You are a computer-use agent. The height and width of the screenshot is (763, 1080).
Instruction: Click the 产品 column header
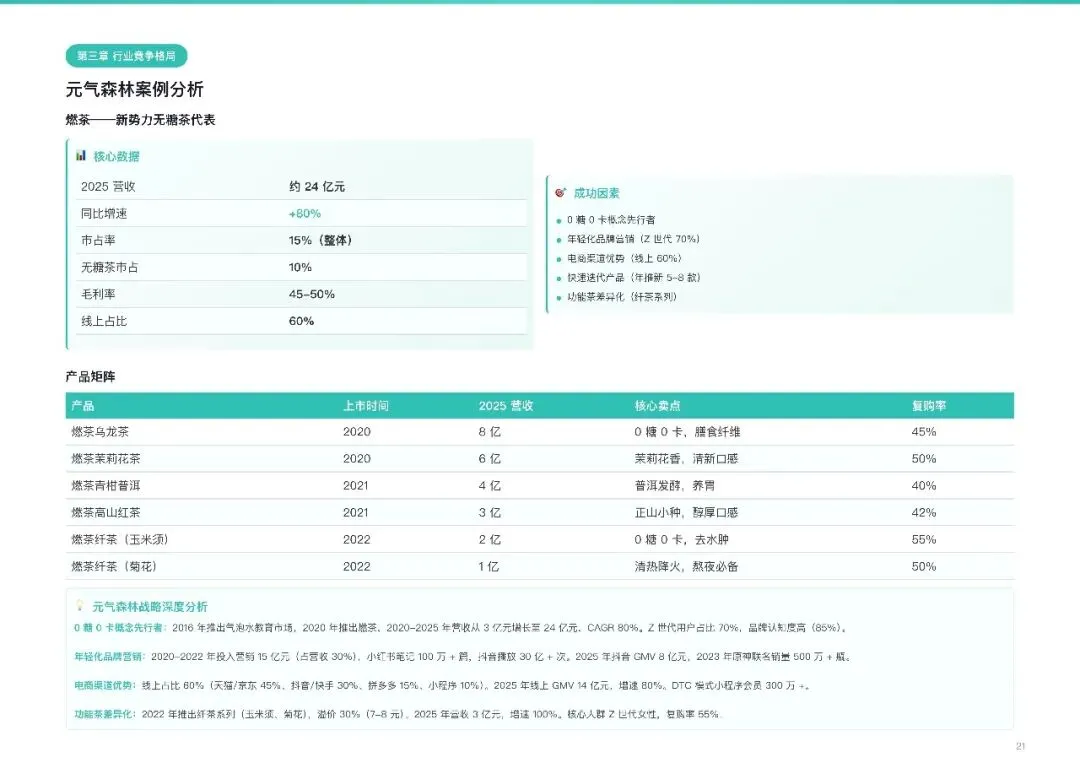(x=83, y=406)
